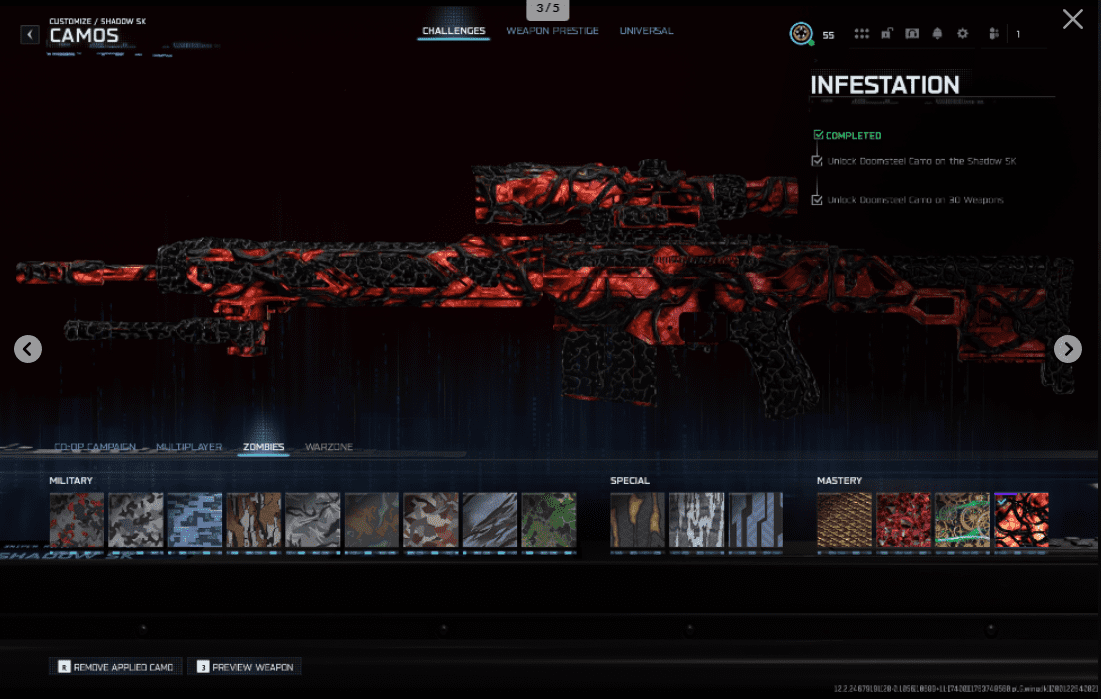The width and height of the screenshot is (1101, 699).
Task: Click Preview Weapon button
Action: (244, 667)
